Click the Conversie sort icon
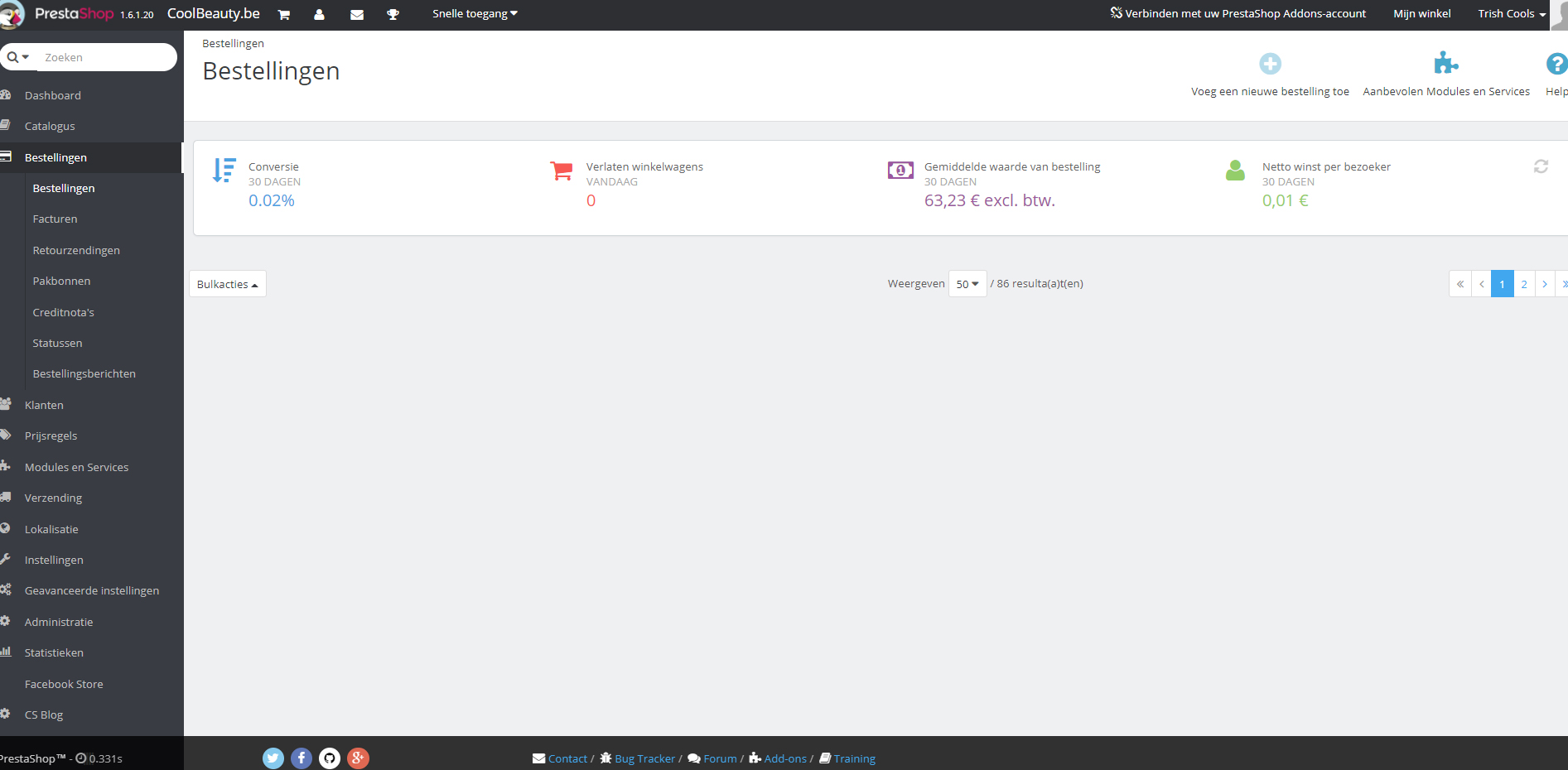 pos(224,170)
